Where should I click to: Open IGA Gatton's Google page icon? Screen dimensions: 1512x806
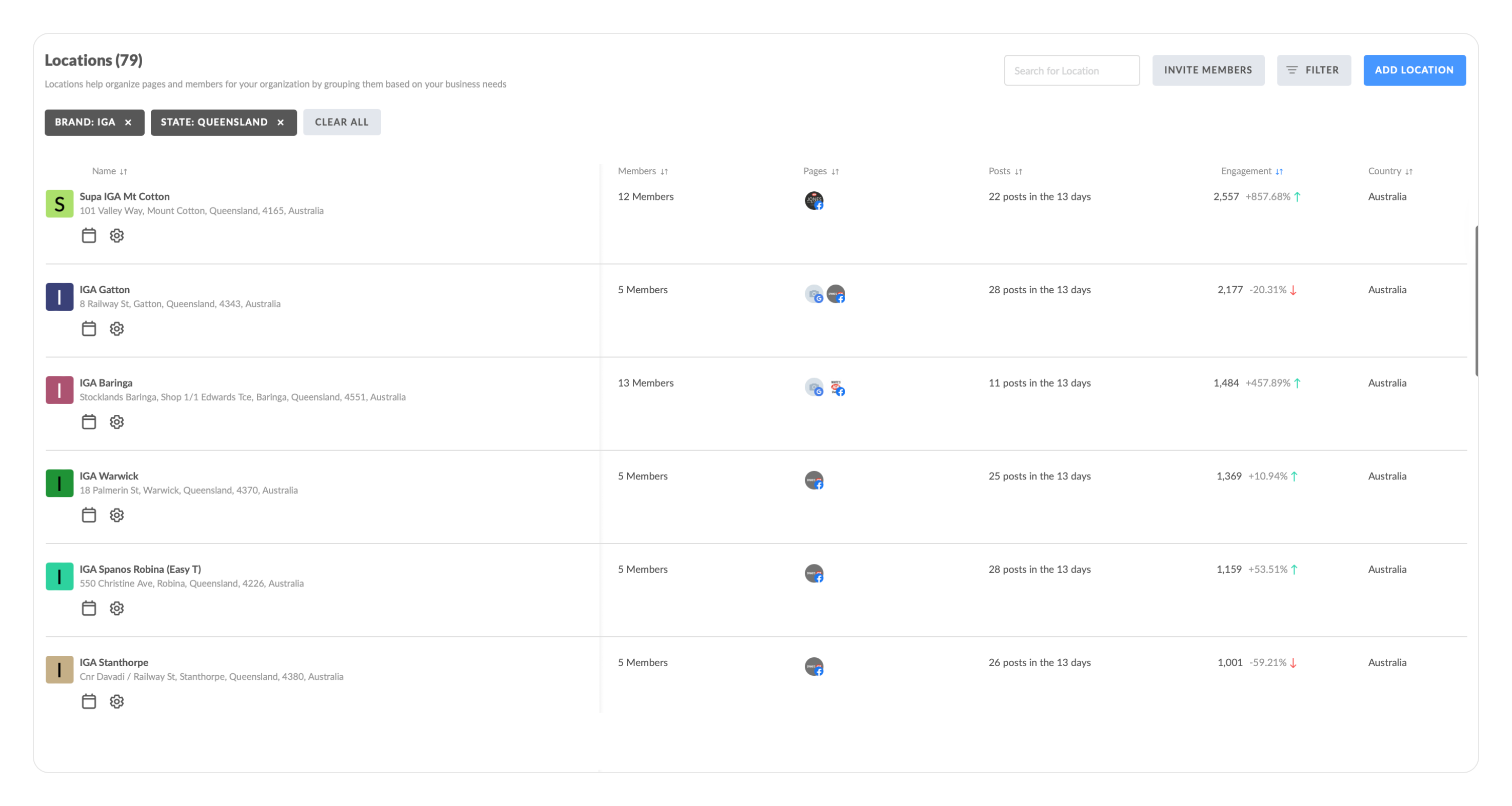point(813,293)
